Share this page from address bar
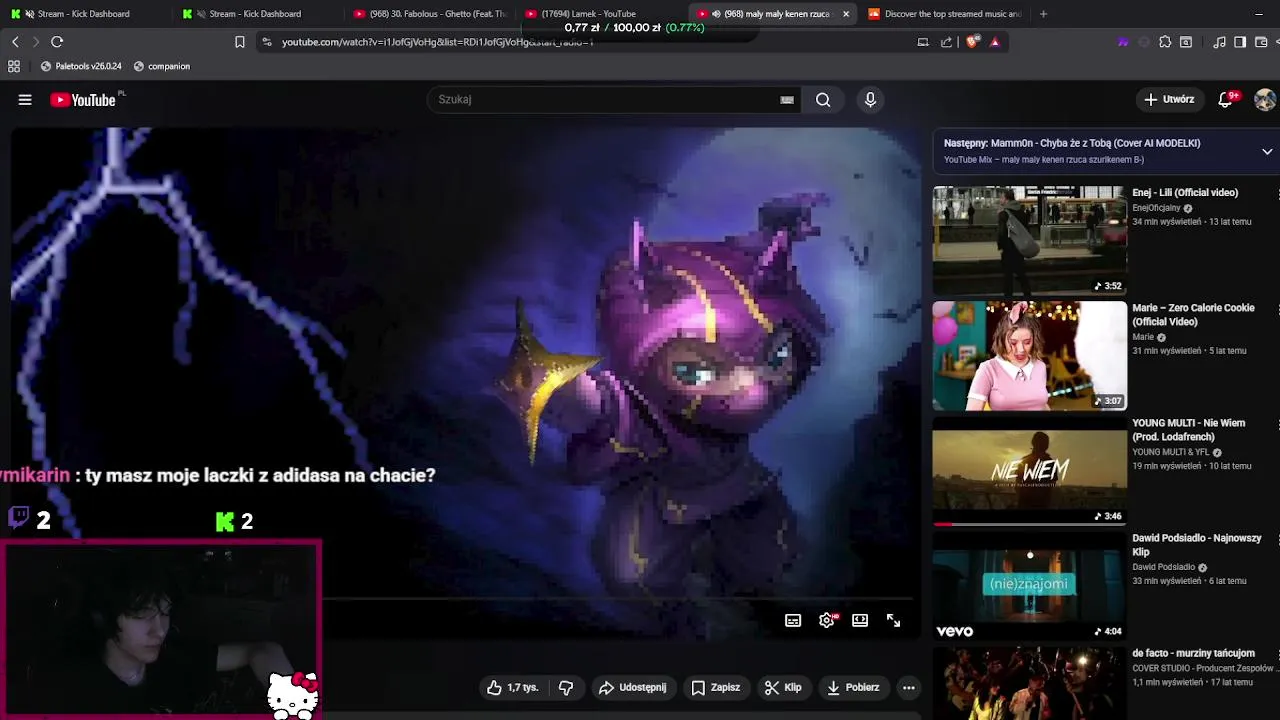This screenshot has width=1280, height=720. (947, 42)
